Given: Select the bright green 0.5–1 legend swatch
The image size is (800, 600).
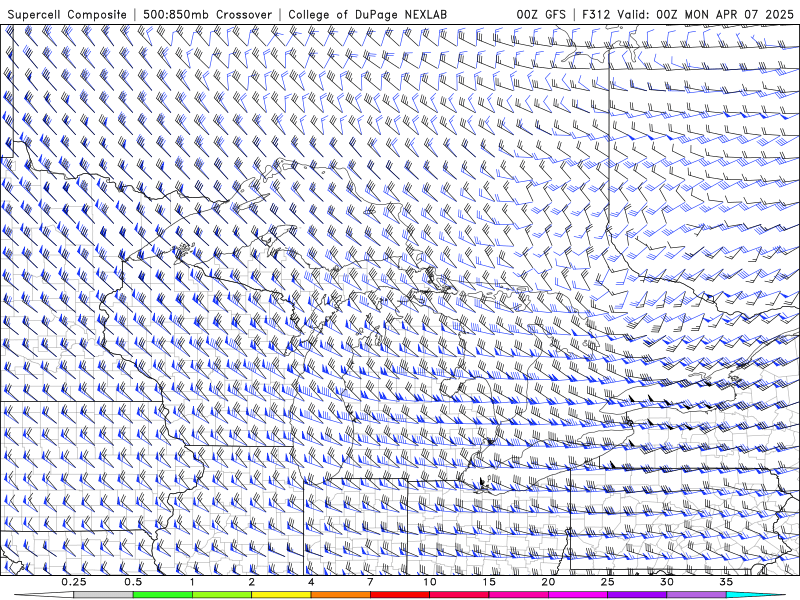Looking at the screenshot, I should (x=163, y=595).
